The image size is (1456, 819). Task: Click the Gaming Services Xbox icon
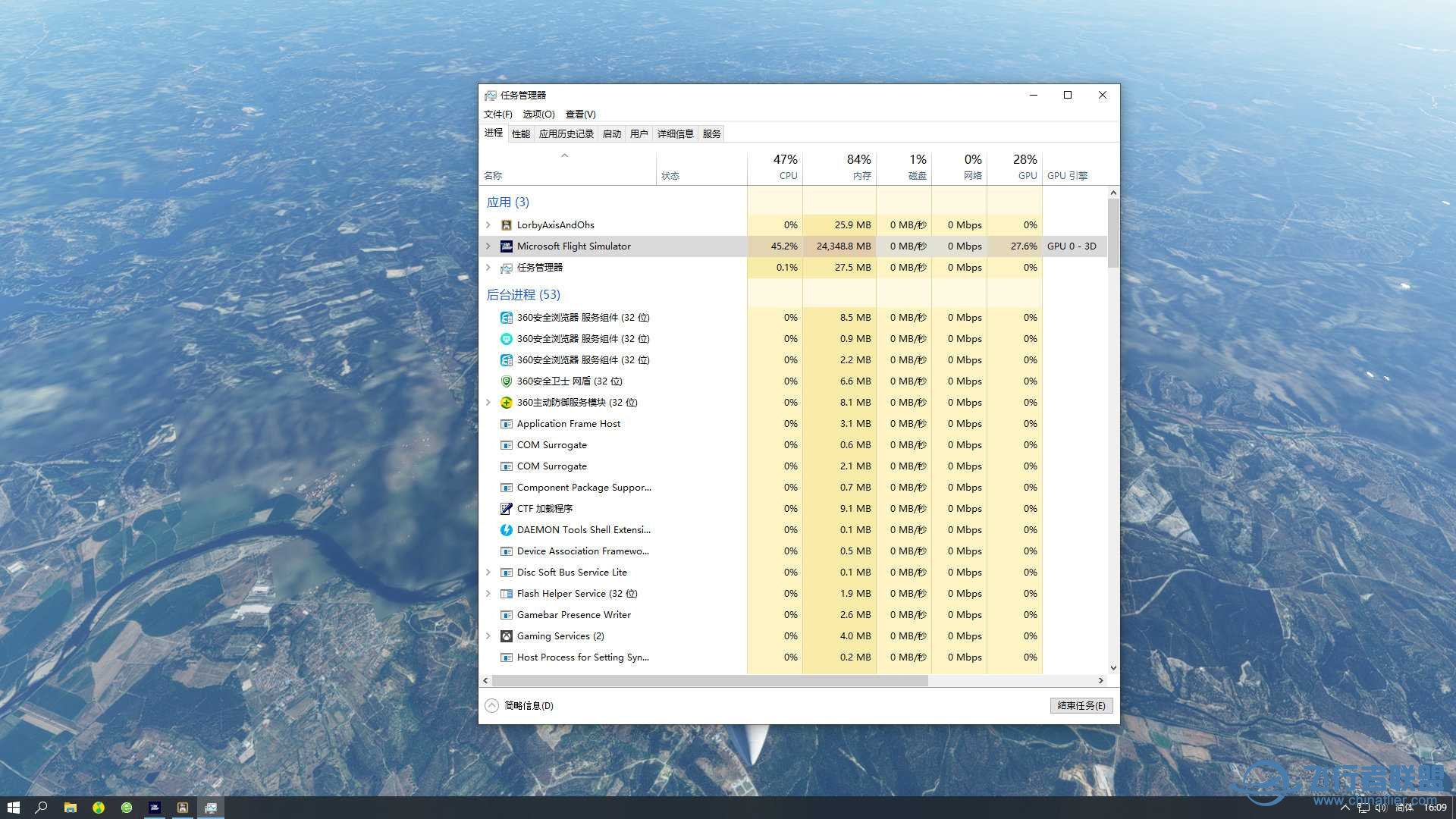click(x=507, y=636)
